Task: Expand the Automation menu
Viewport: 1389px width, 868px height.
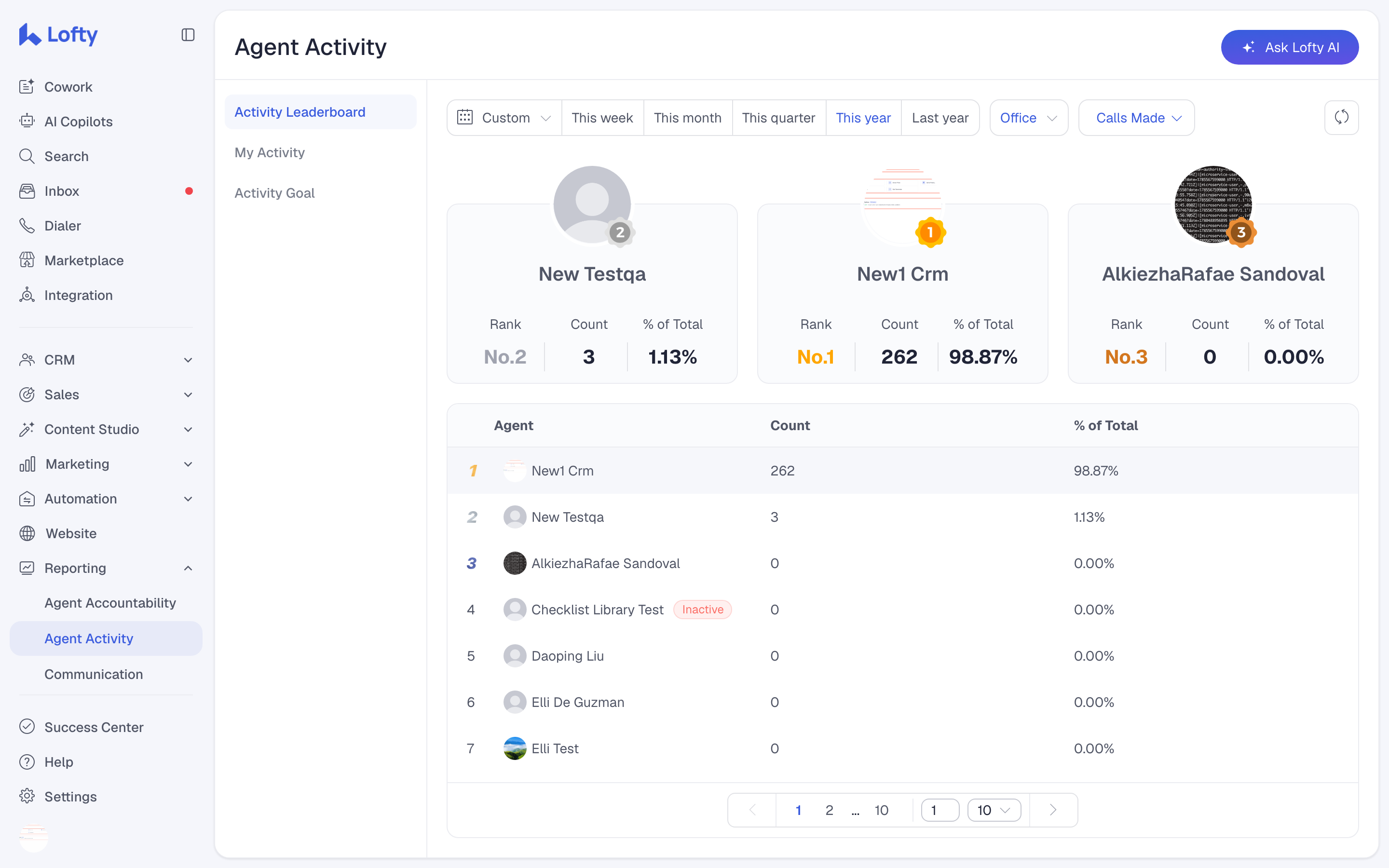Action: [x=106, y=499]
